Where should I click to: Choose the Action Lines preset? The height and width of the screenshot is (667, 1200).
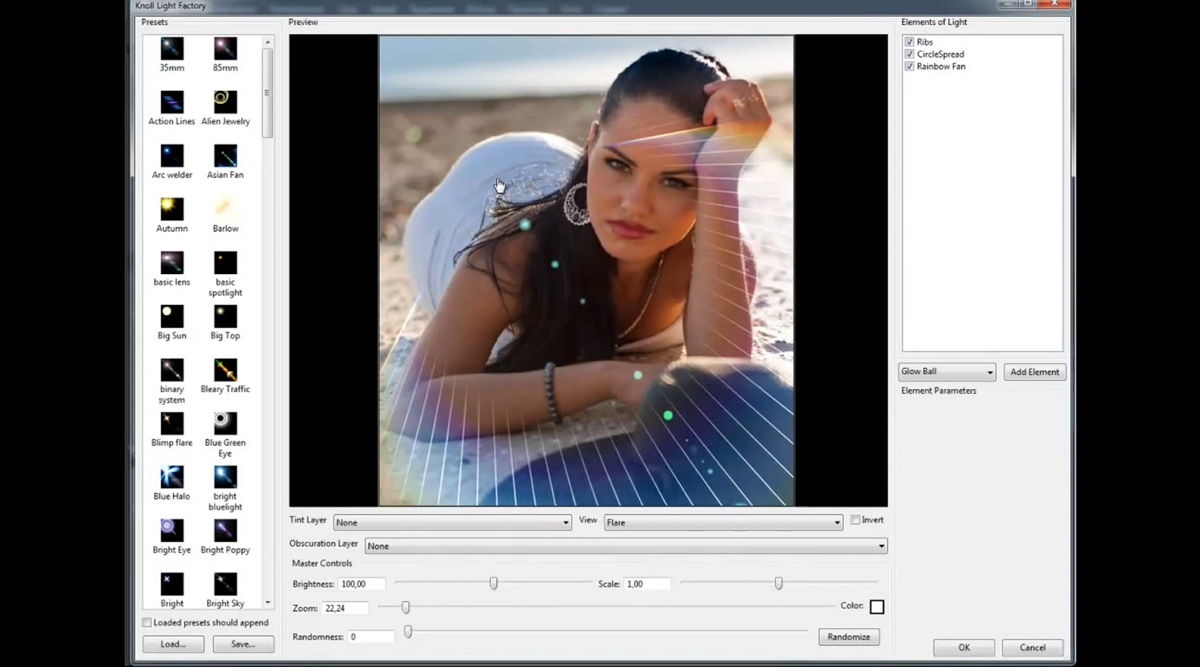[x=172, y=102]
